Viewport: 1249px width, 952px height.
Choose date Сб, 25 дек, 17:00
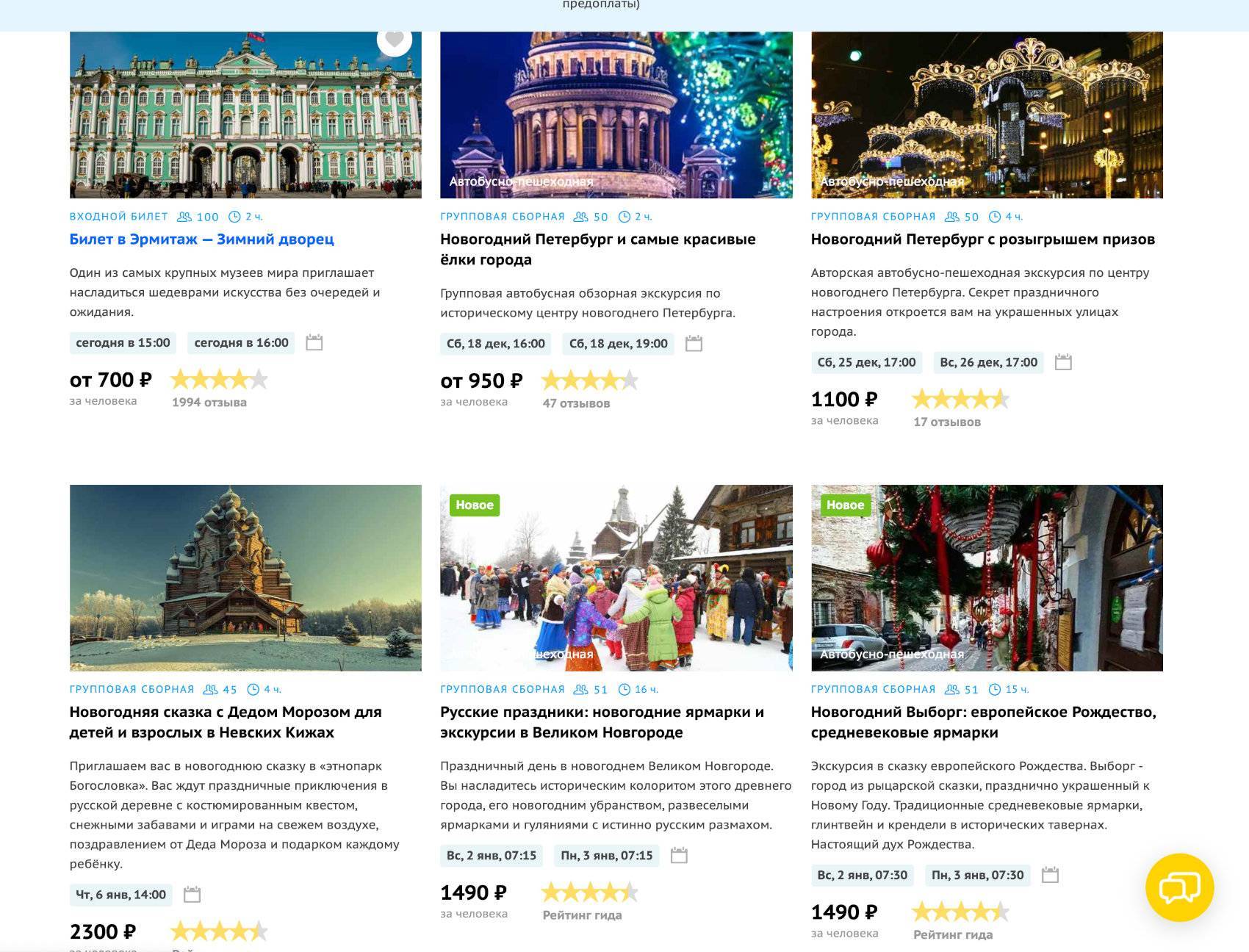[x=866, y=362]
